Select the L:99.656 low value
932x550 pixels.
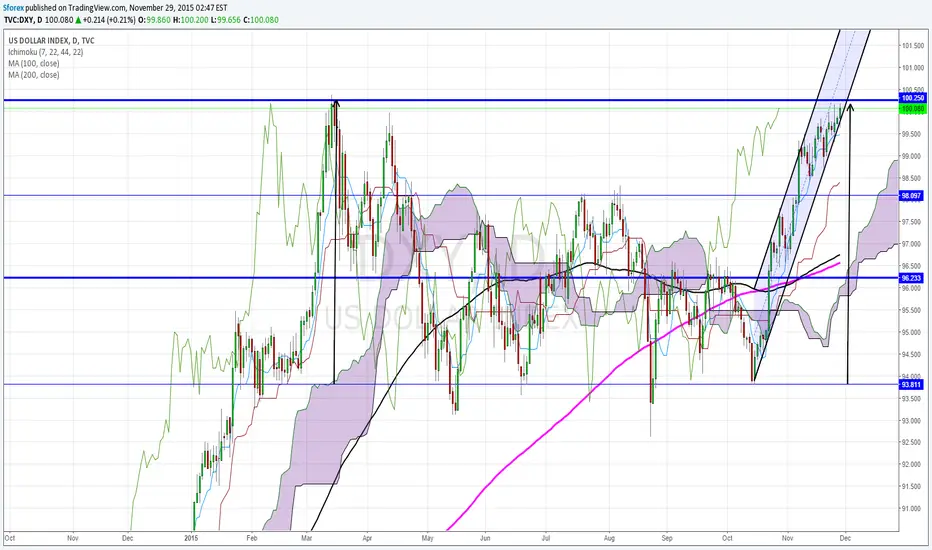tap(228, 20)
